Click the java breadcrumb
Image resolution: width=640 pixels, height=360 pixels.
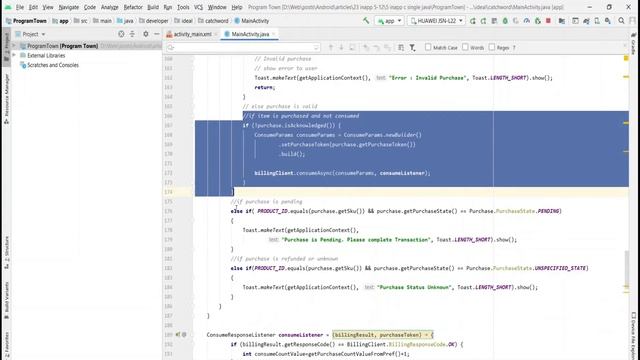coord(125,21)
